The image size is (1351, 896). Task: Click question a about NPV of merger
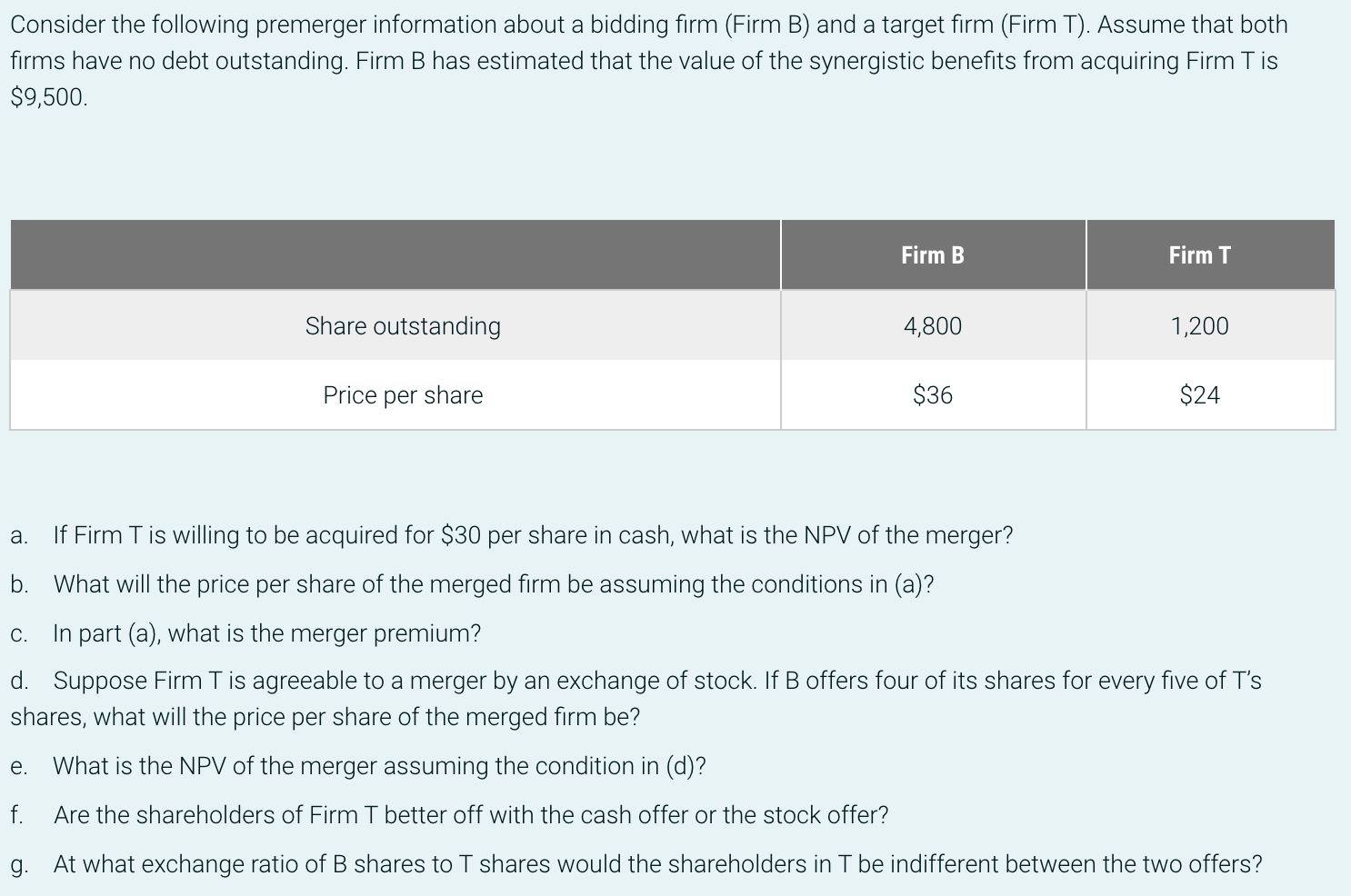[512, 535]
